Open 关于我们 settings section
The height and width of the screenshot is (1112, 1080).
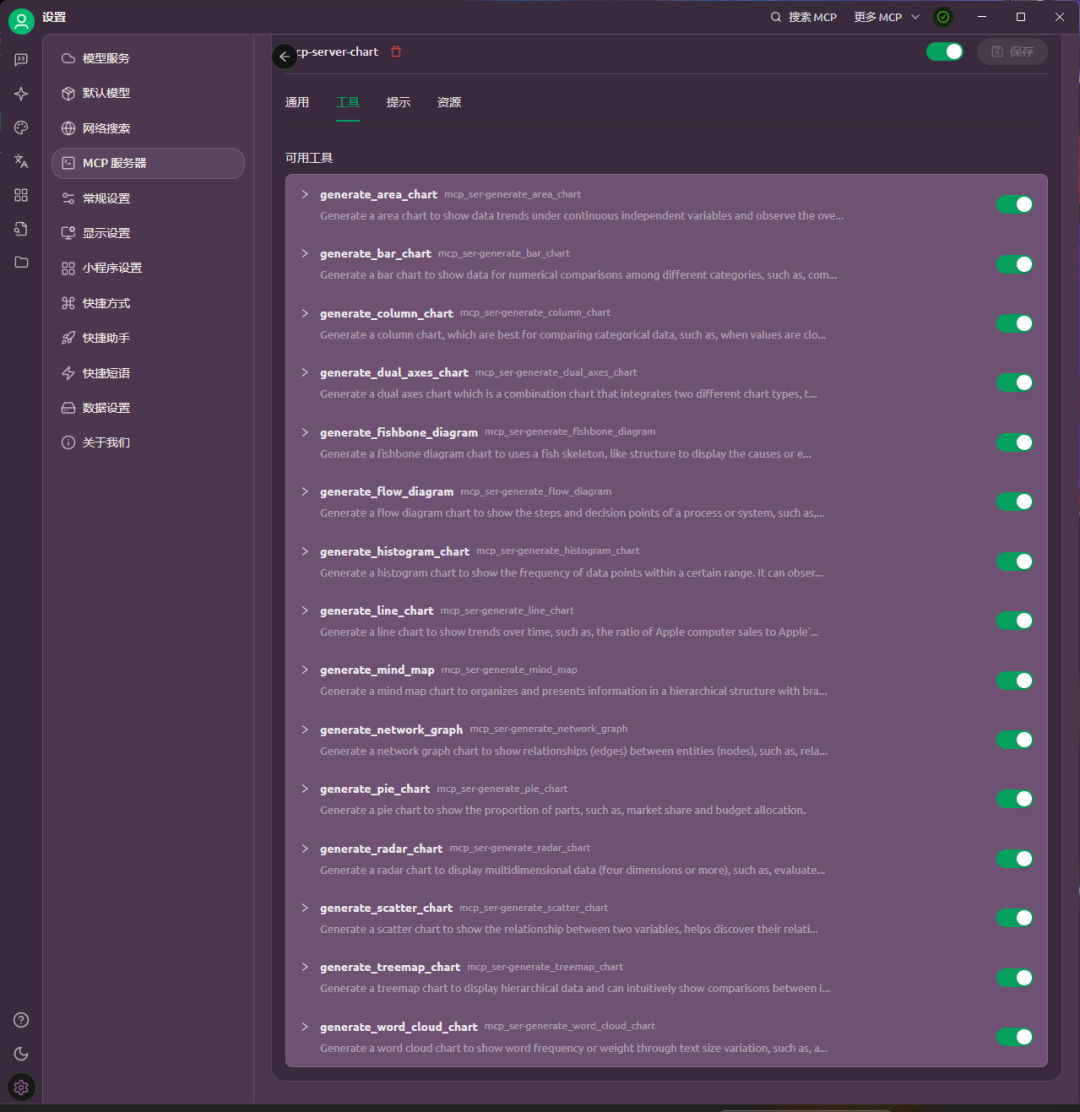pos(148,443)
